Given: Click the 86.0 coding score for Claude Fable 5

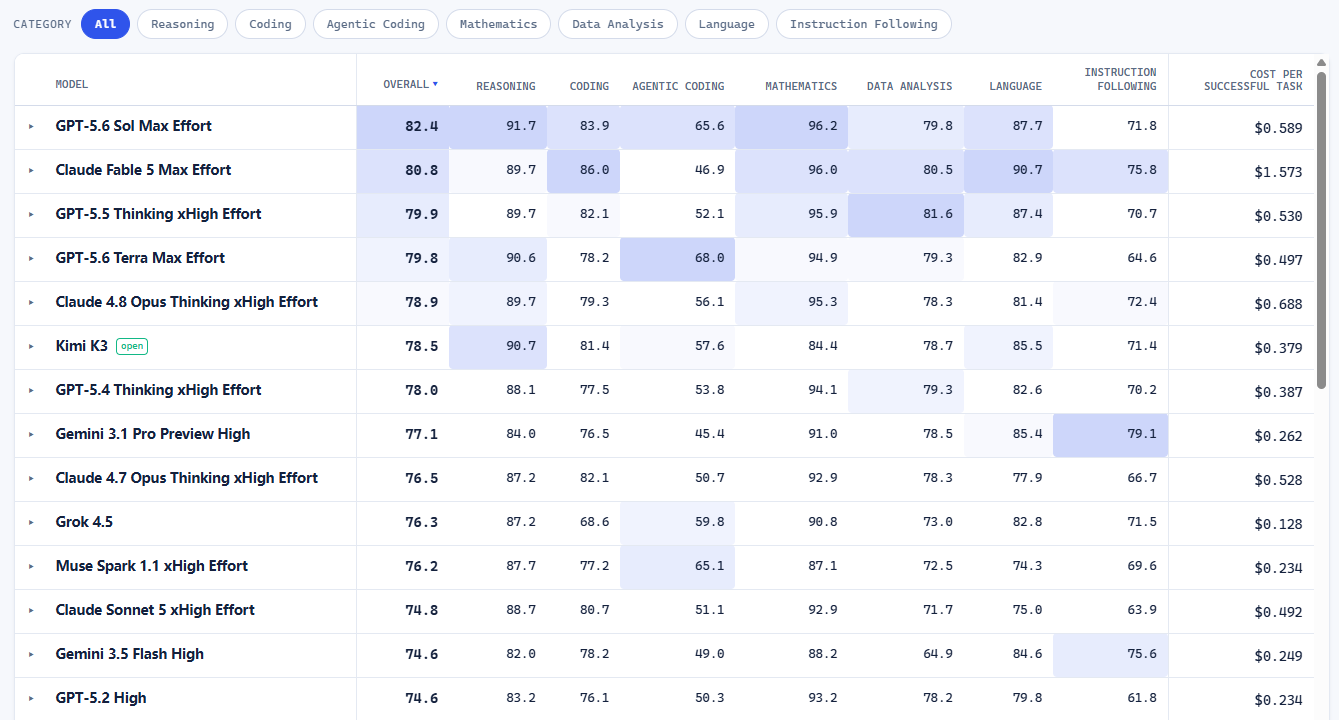Looking at the screenshot, I should pyautogui.click(x=594, y=170).
